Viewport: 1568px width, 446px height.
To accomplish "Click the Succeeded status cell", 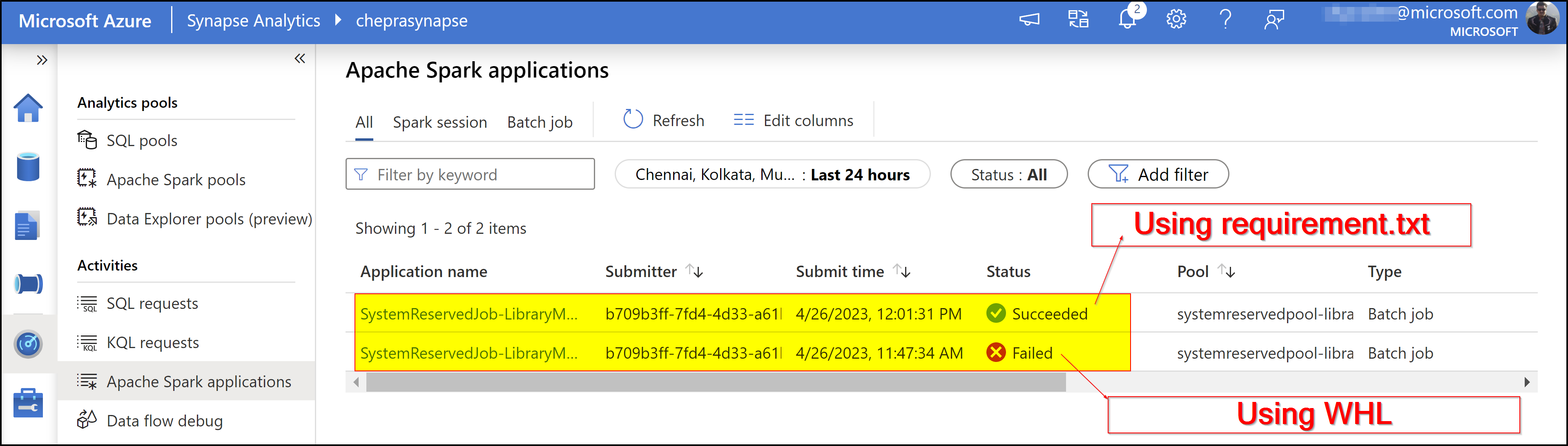I will point(1037,313).
